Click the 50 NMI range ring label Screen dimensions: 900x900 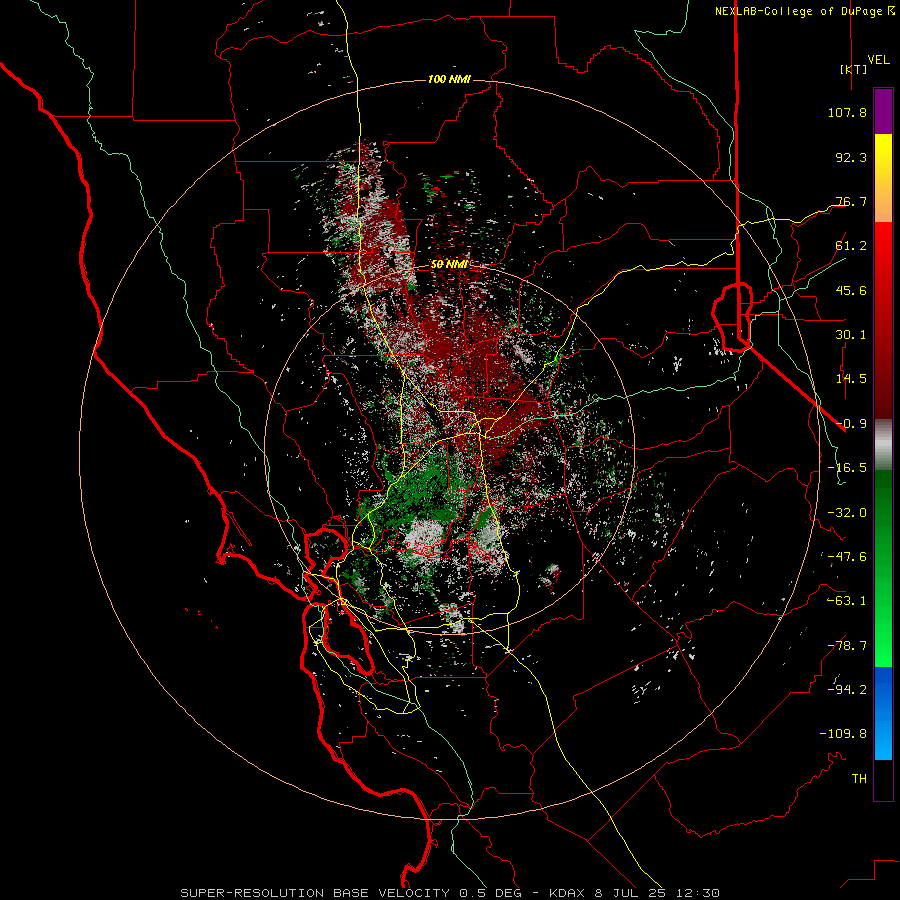[x=449, y=265]
